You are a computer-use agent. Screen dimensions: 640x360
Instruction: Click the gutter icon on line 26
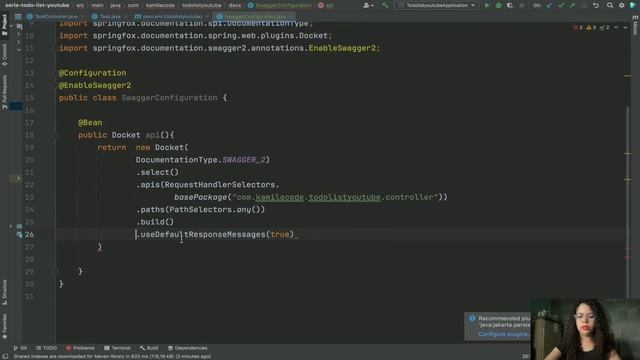pyautogui.click(x=19, y=234)
